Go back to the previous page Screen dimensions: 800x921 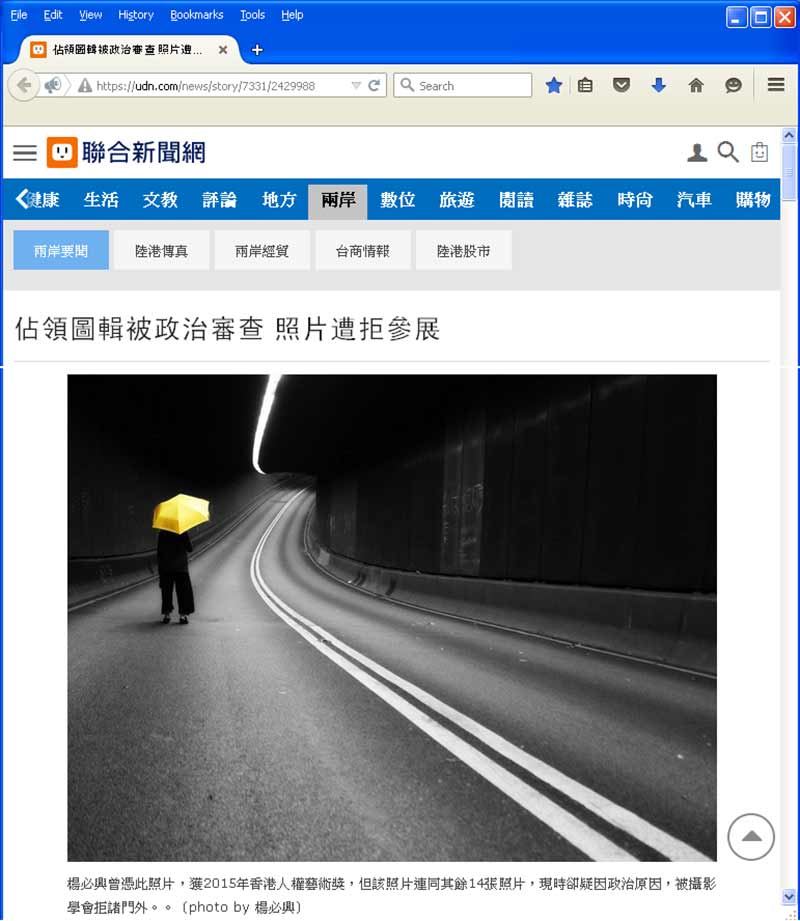23,86
